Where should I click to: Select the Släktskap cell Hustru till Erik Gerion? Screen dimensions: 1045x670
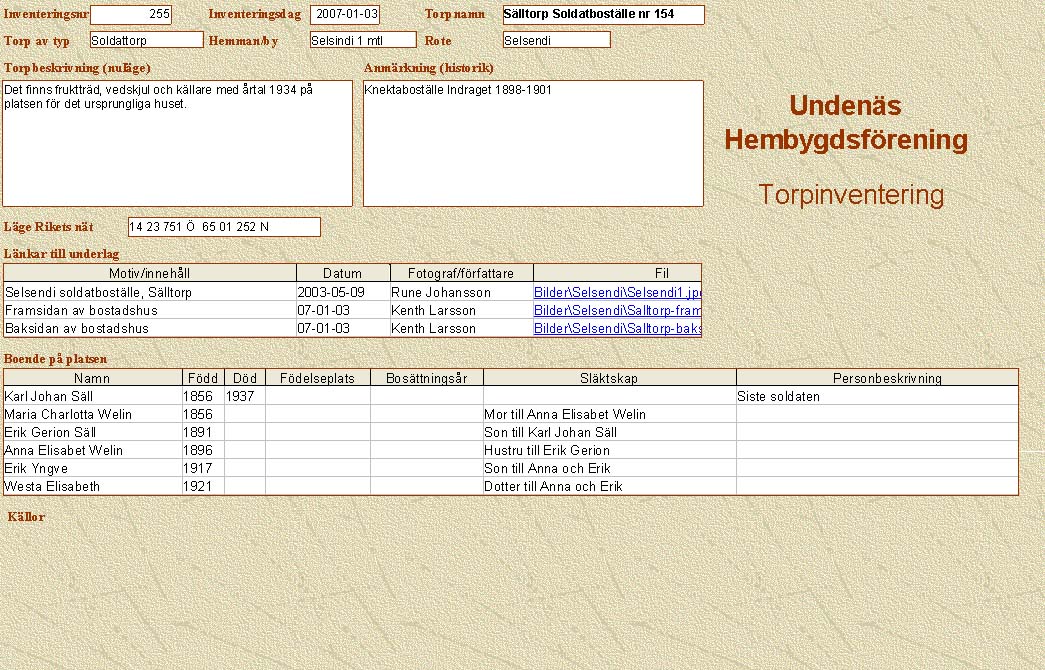coord(609,451)
